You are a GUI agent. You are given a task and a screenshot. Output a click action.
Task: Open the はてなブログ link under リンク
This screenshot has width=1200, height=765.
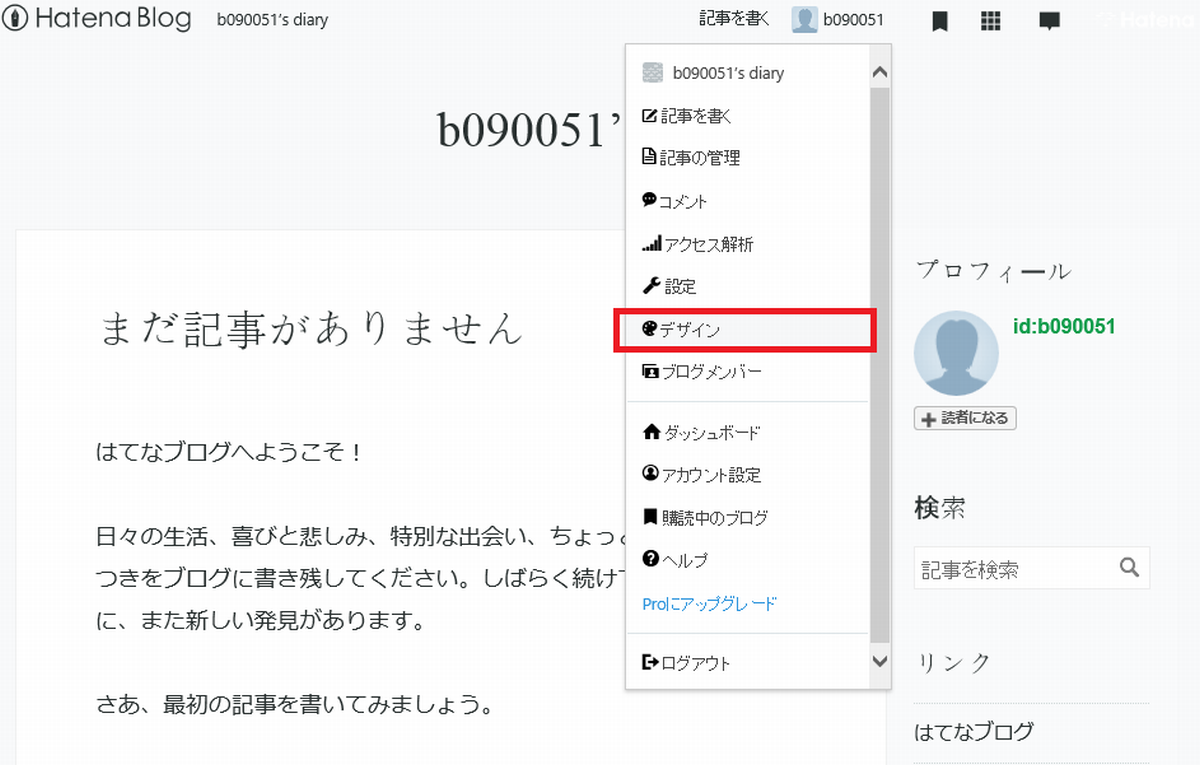coord(973,732)
